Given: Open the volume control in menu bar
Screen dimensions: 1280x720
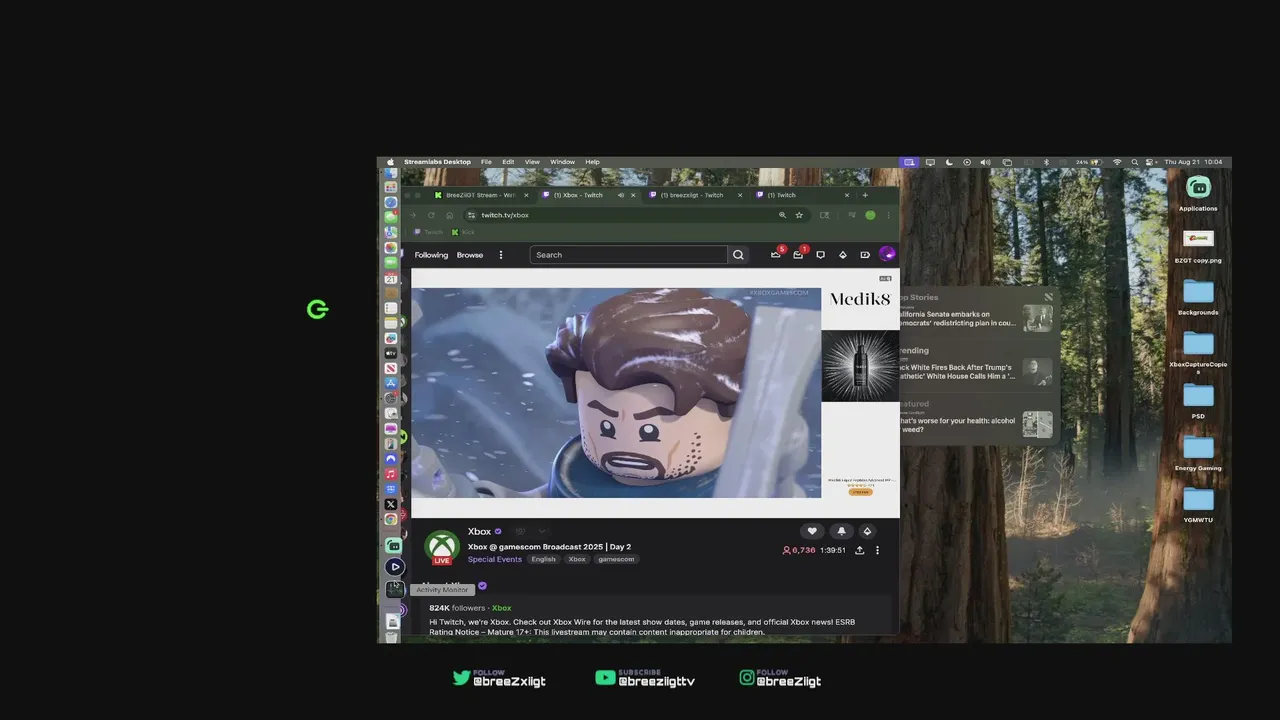Looking at the screenshot, I should coord(985,162).
